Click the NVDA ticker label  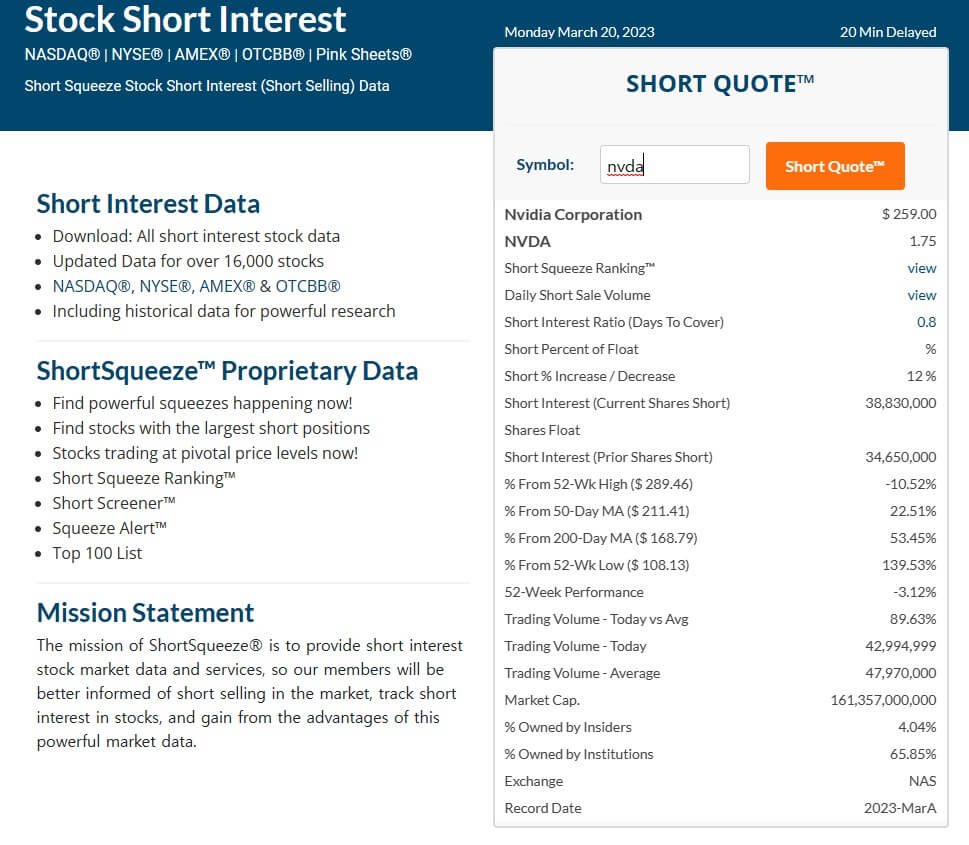point(527,242)
